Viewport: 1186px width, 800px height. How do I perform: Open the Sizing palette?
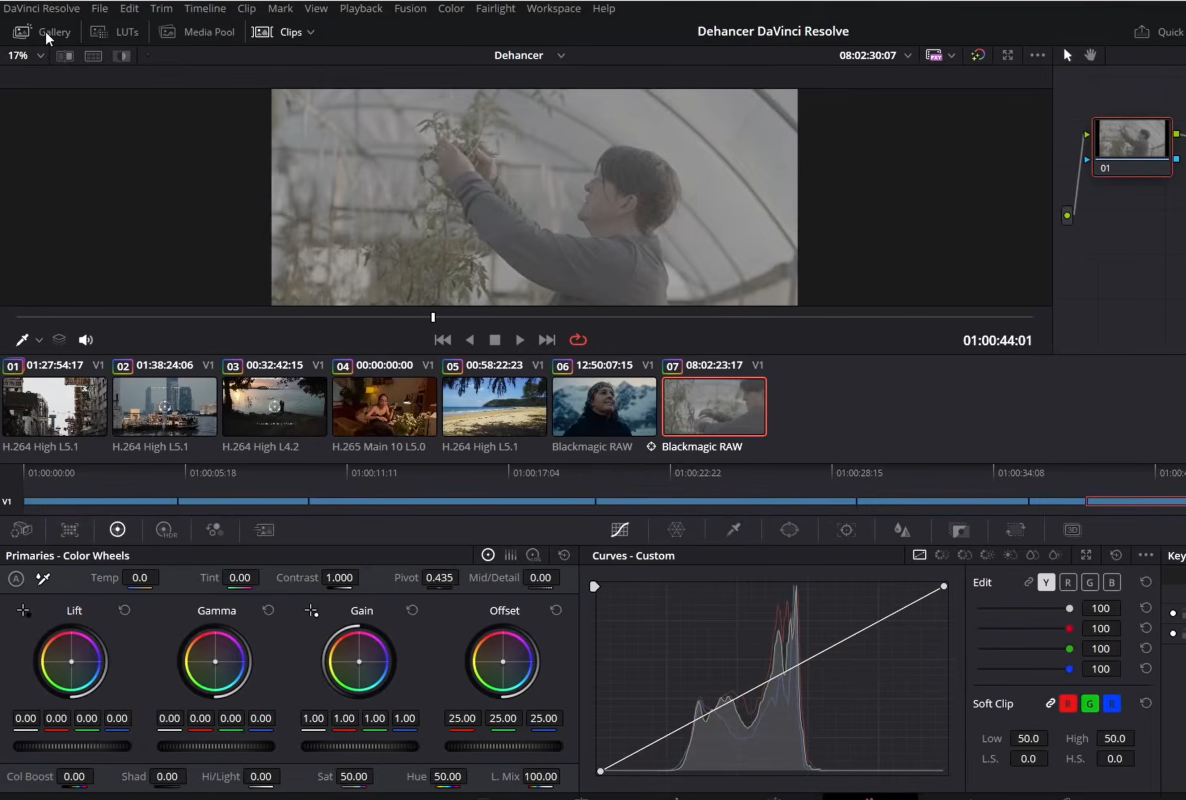(1015, 530)
